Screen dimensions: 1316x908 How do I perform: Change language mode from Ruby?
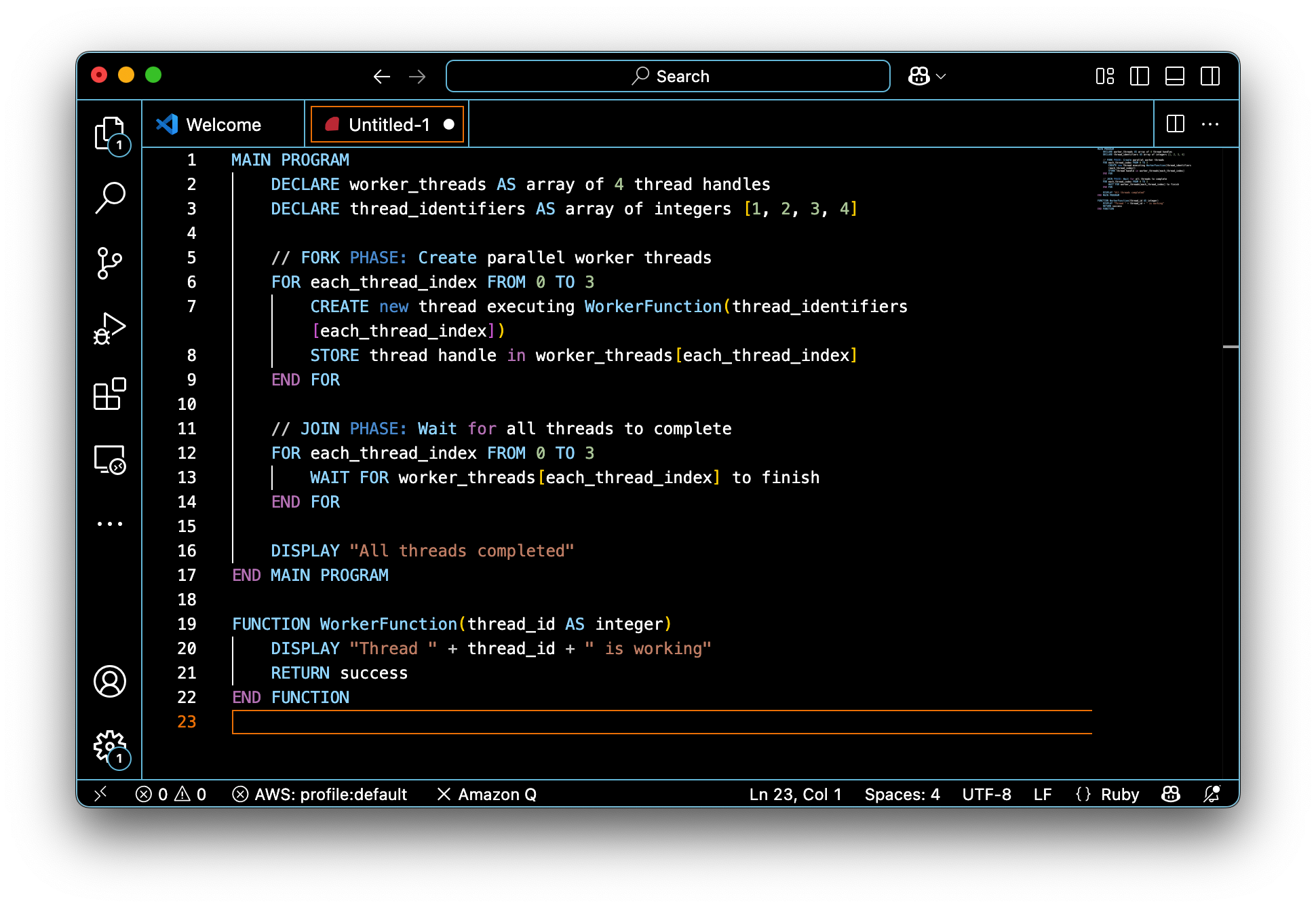click(1119, 794)
